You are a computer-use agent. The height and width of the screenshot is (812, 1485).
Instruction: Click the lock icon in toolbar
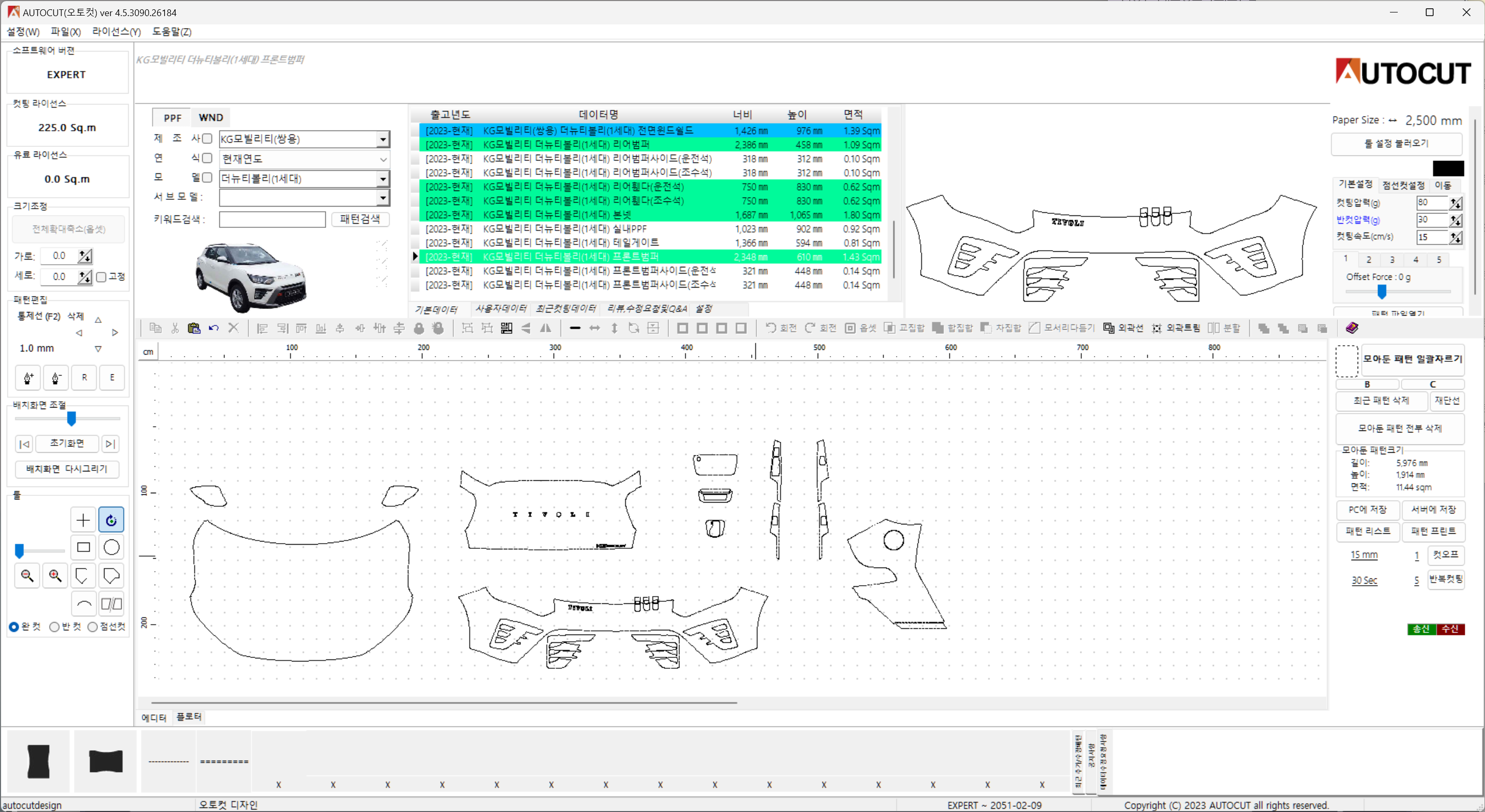(419, 328)
